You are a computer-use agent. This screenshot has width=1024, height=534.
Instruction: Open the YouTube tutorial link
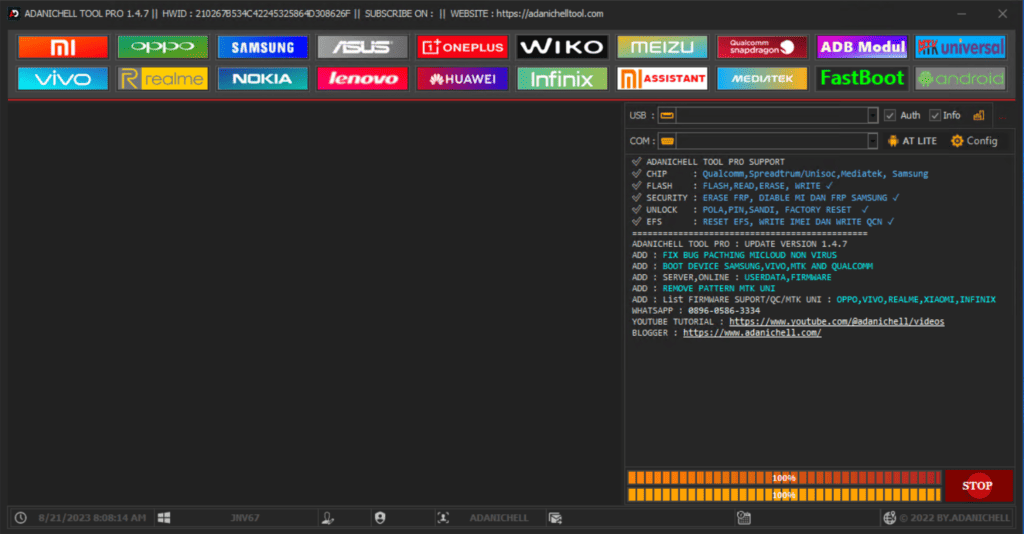(837, 322)
